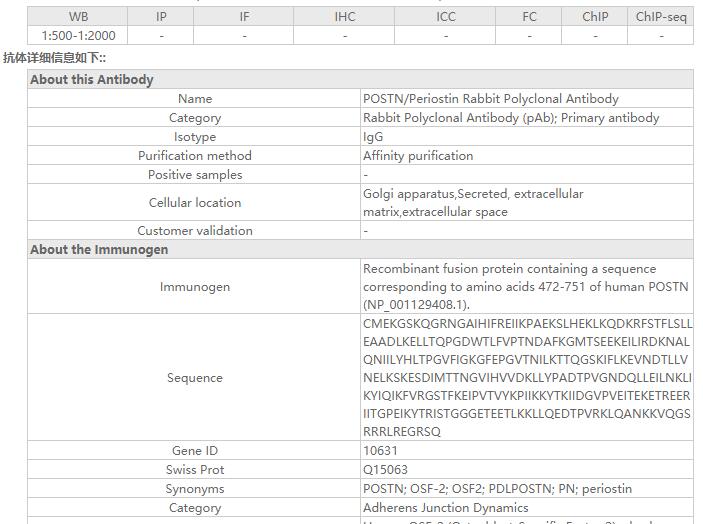
Task: Click the "Rabbit Polyclonal Antibody (pAb); Primary antibody" value
Action: [x=511, y=118]
